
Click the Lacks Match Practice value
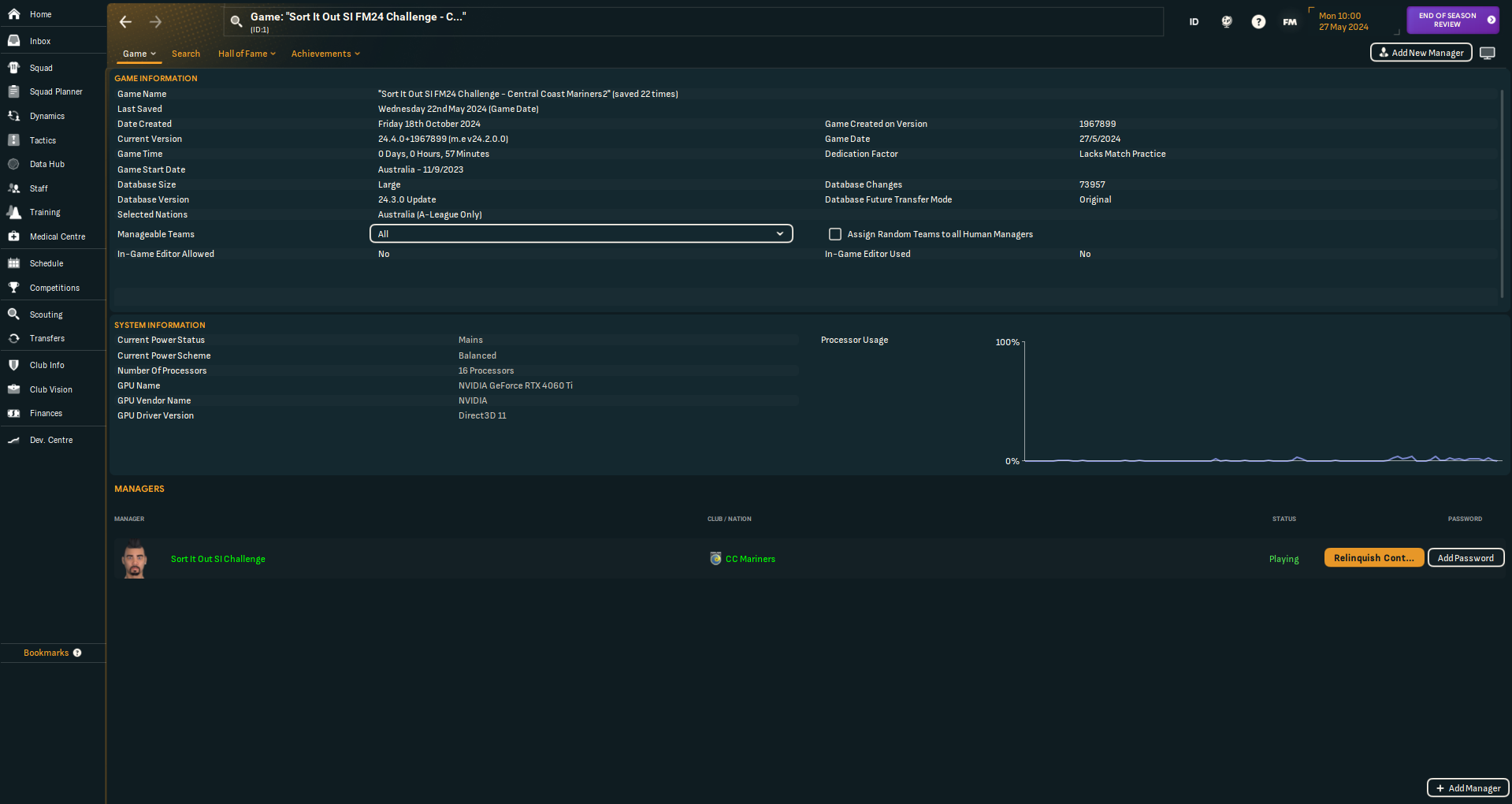click(x=1122, y=154)
